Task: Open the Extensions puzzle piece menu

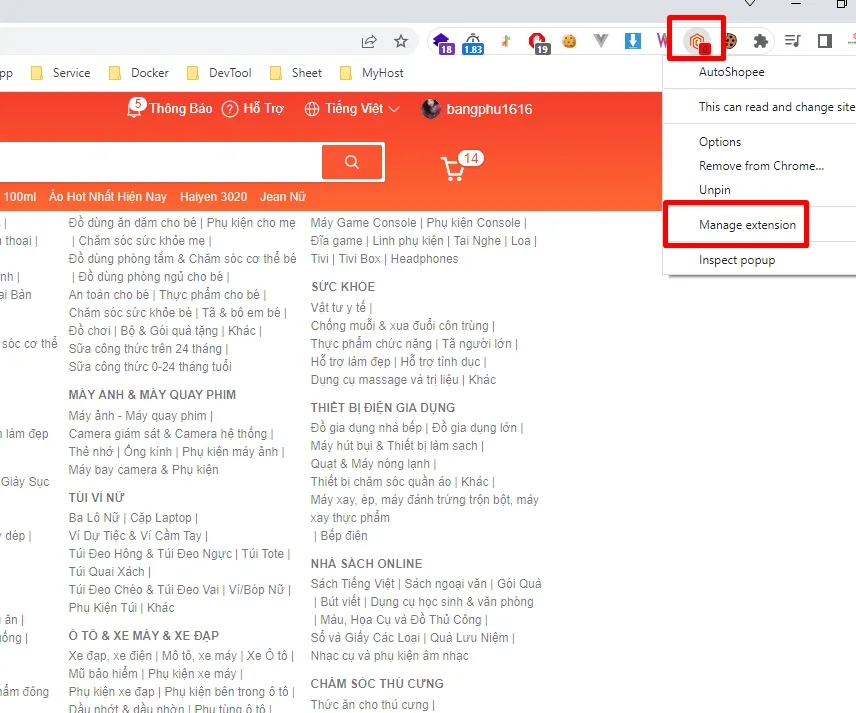Action: coord(760,41)
